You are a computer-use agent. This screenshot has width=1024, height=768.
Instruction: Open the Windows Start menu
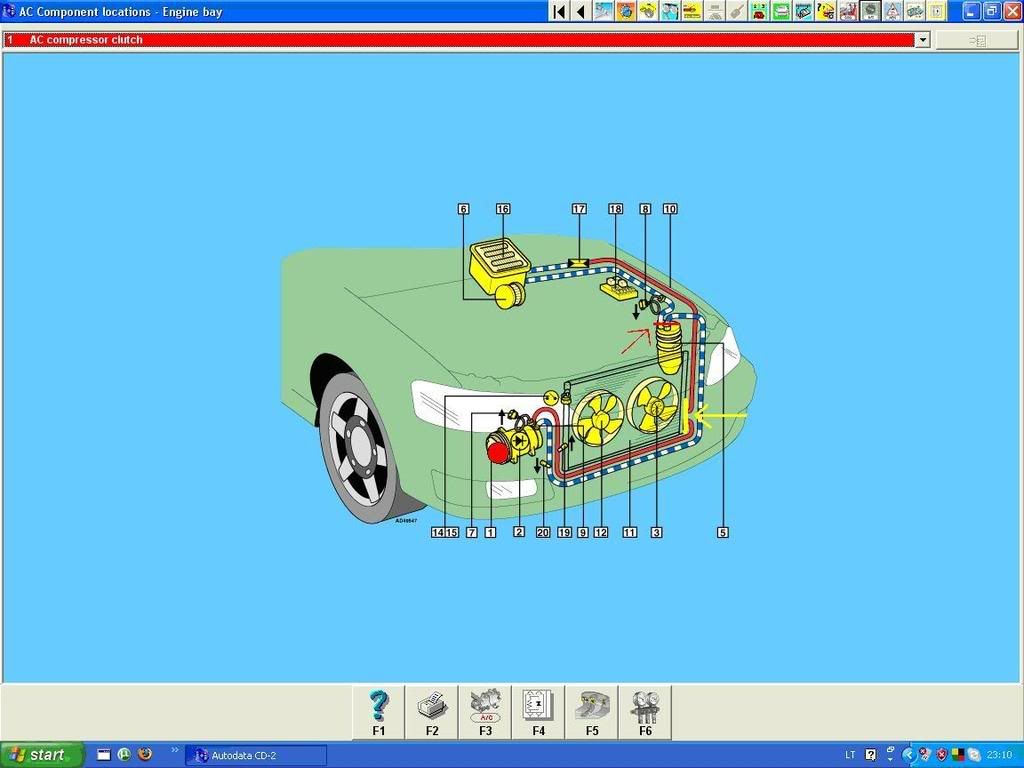[x=40, y=755]
